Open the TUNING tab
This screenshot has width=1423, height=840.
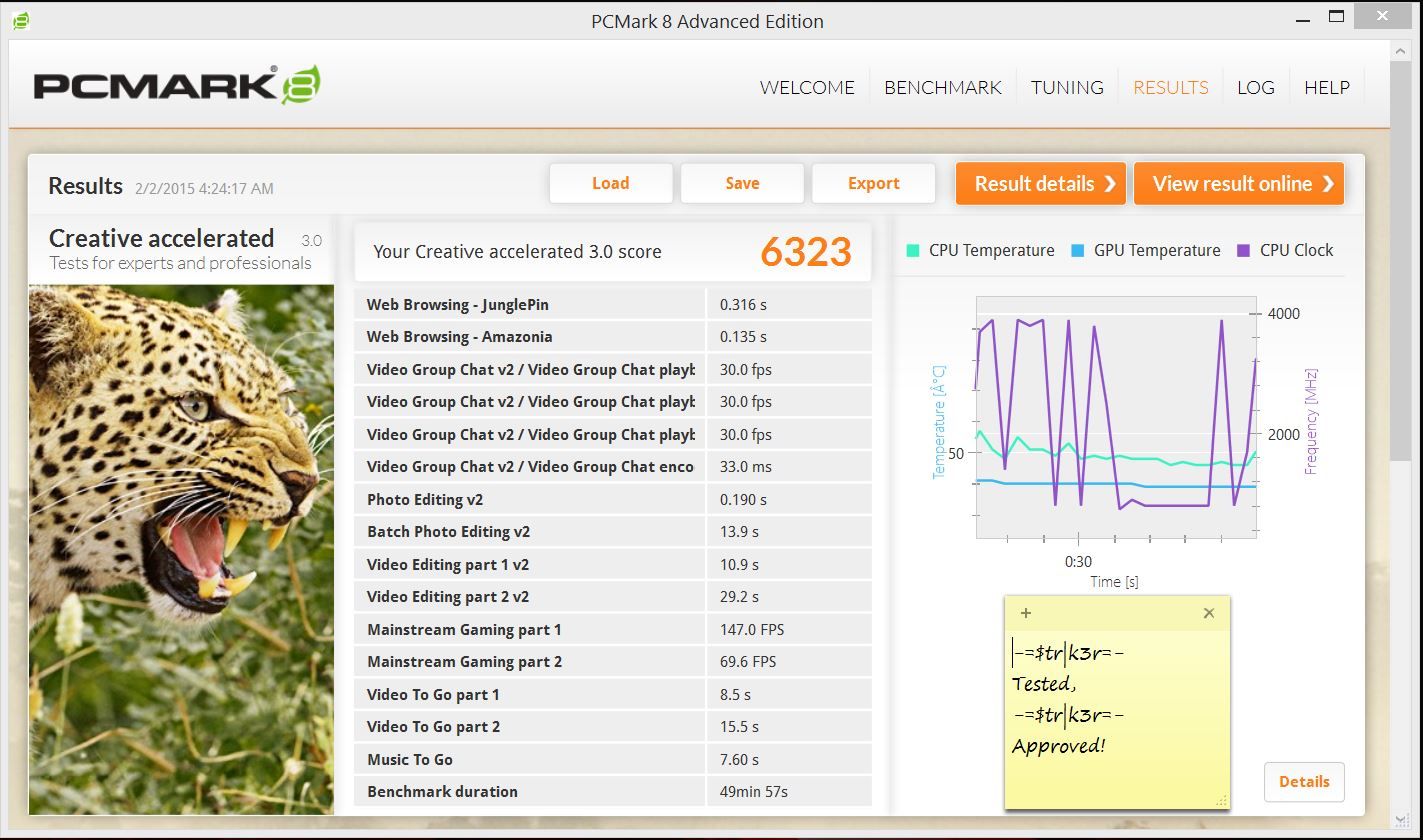click(x=1067, y=88)
